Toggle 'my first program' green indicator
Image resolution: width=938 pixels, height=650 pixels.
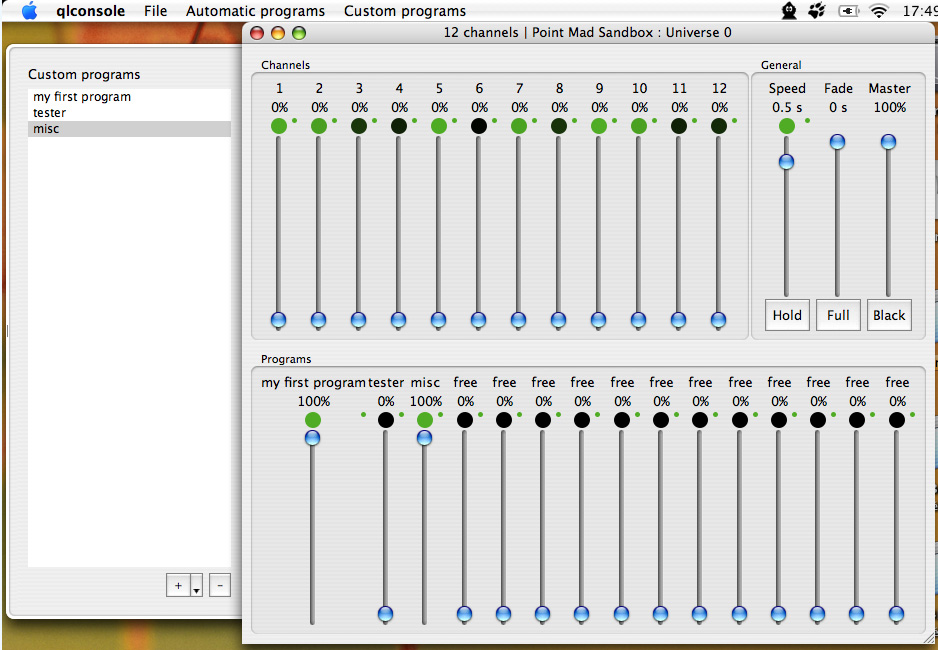[313, 420]
